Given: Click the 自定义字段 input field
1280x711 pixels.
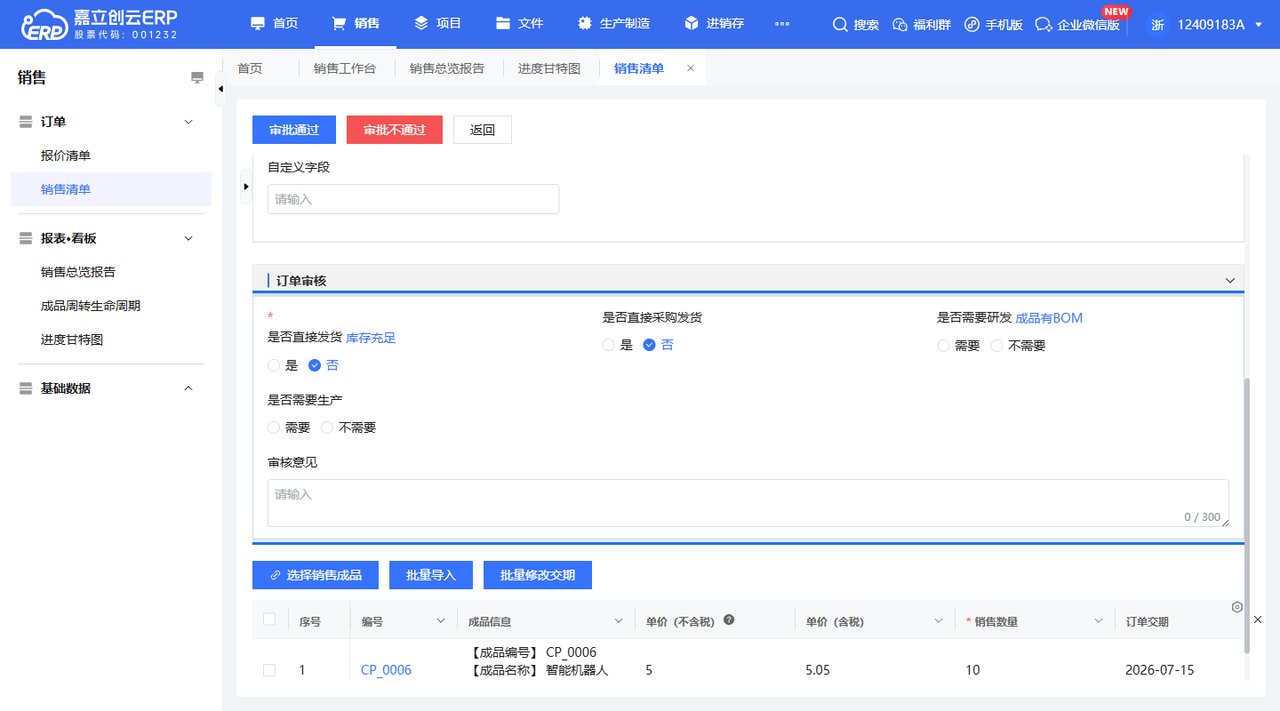Looking at the screenshot, I should [413, 199].
